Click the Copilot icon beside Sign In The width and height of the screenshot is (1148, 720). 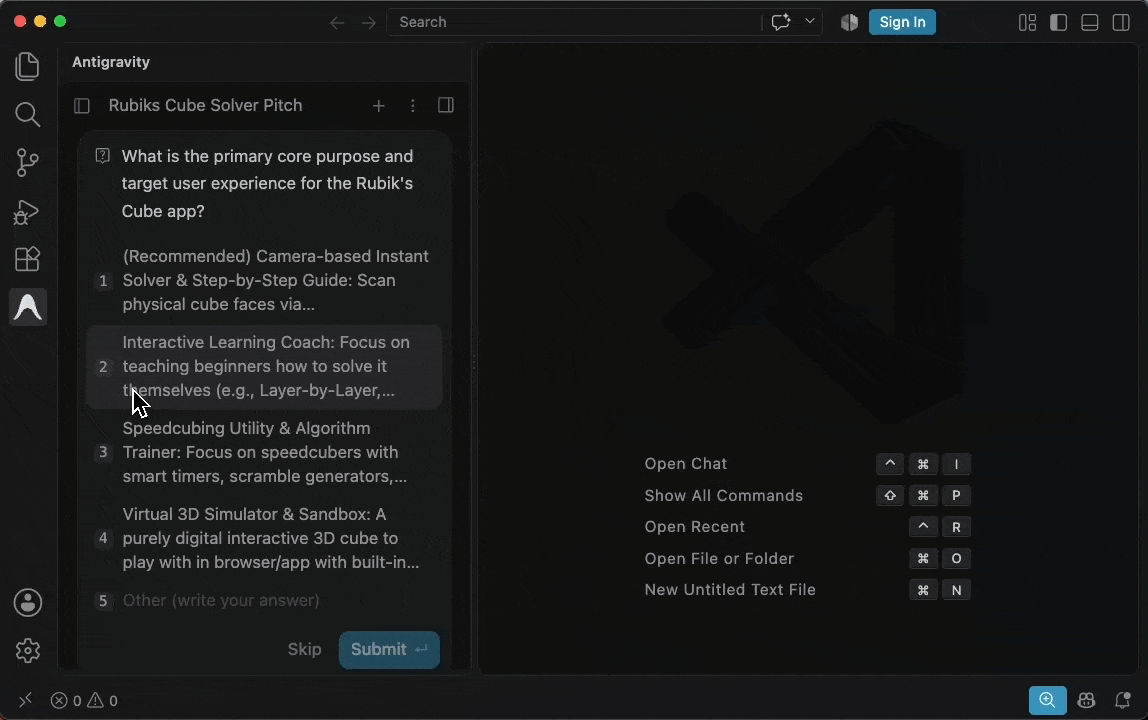(x=849, y=23)
